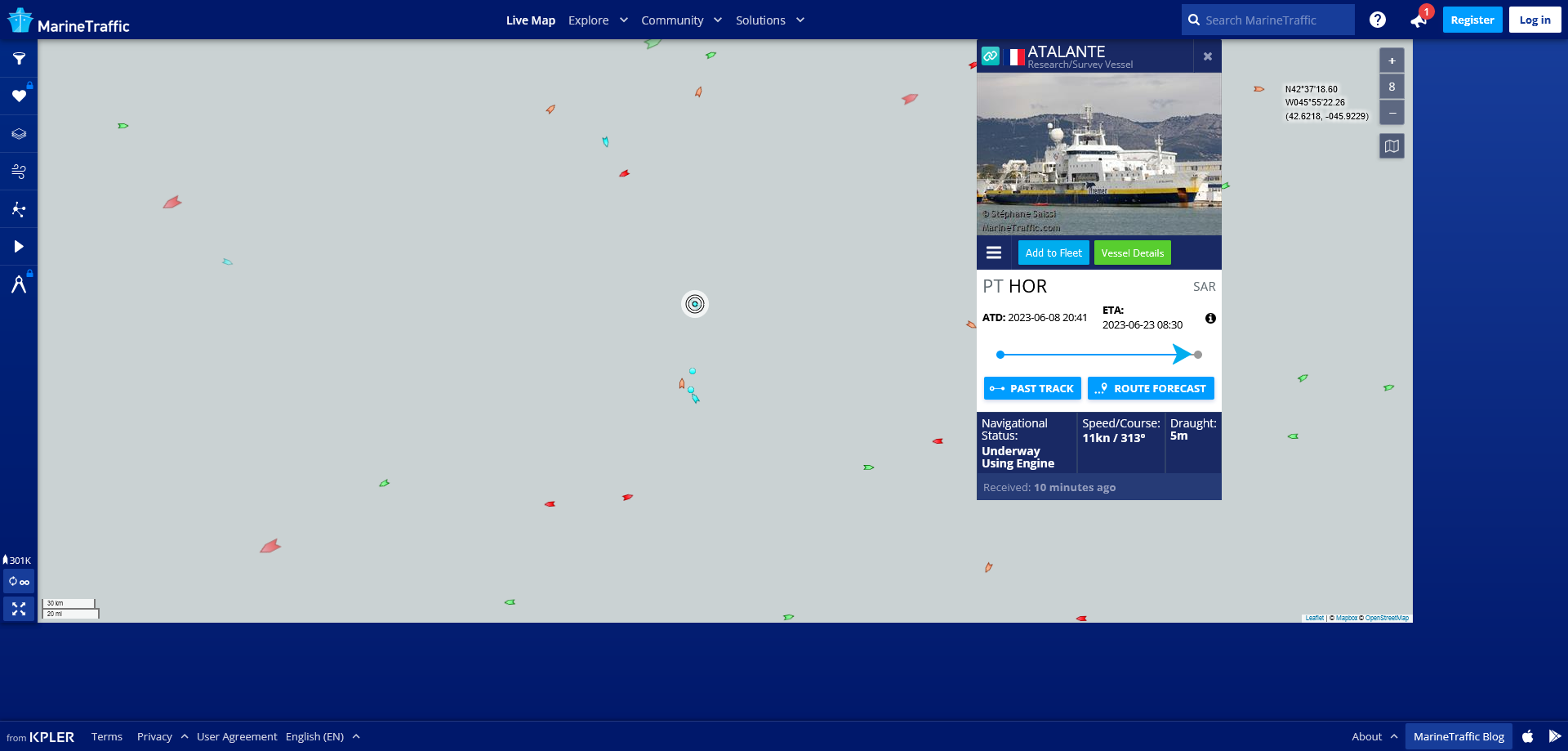
Task: Click the voyage progress arrow slider
Action: coord(1182,354)
